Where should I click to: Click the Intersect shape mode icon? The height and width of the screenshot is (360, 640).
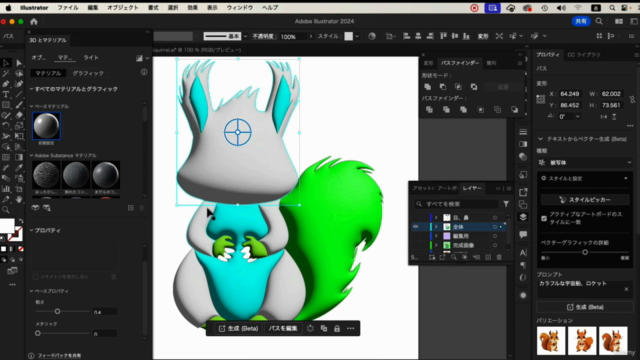point(458,87)
